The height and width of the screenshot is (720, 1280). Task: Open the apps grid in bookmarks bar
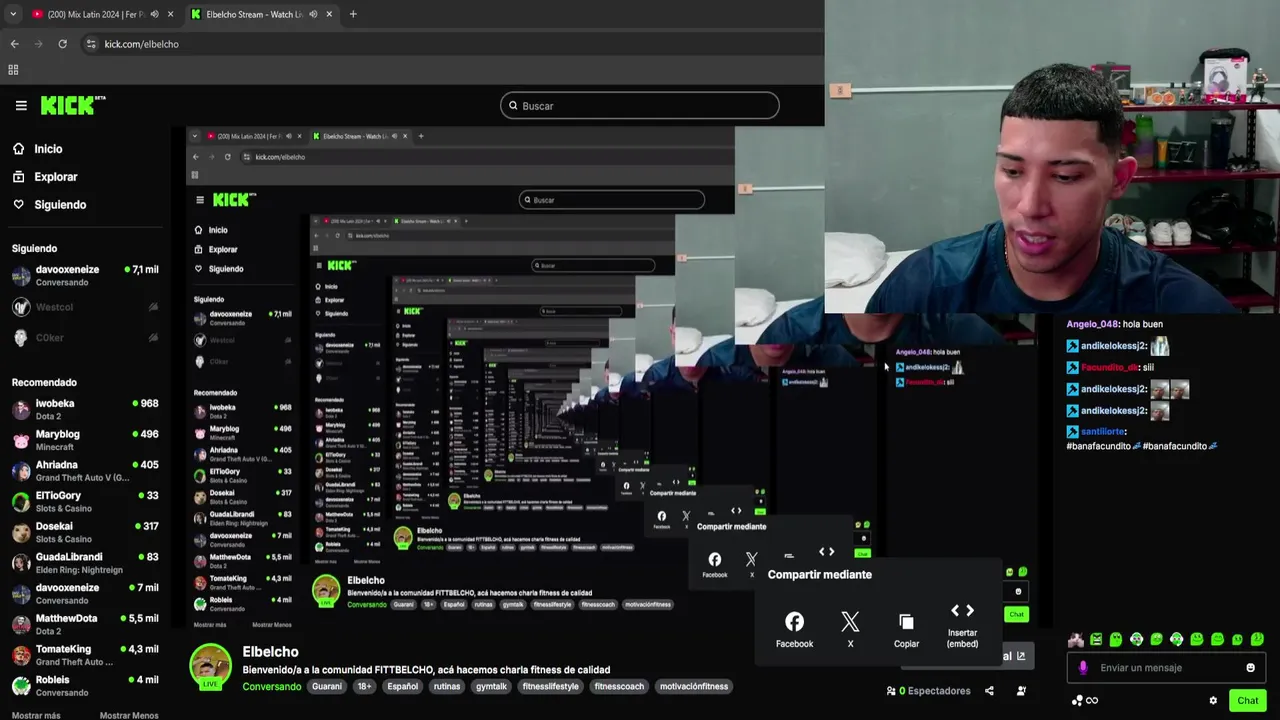click(x=13, y=70)
